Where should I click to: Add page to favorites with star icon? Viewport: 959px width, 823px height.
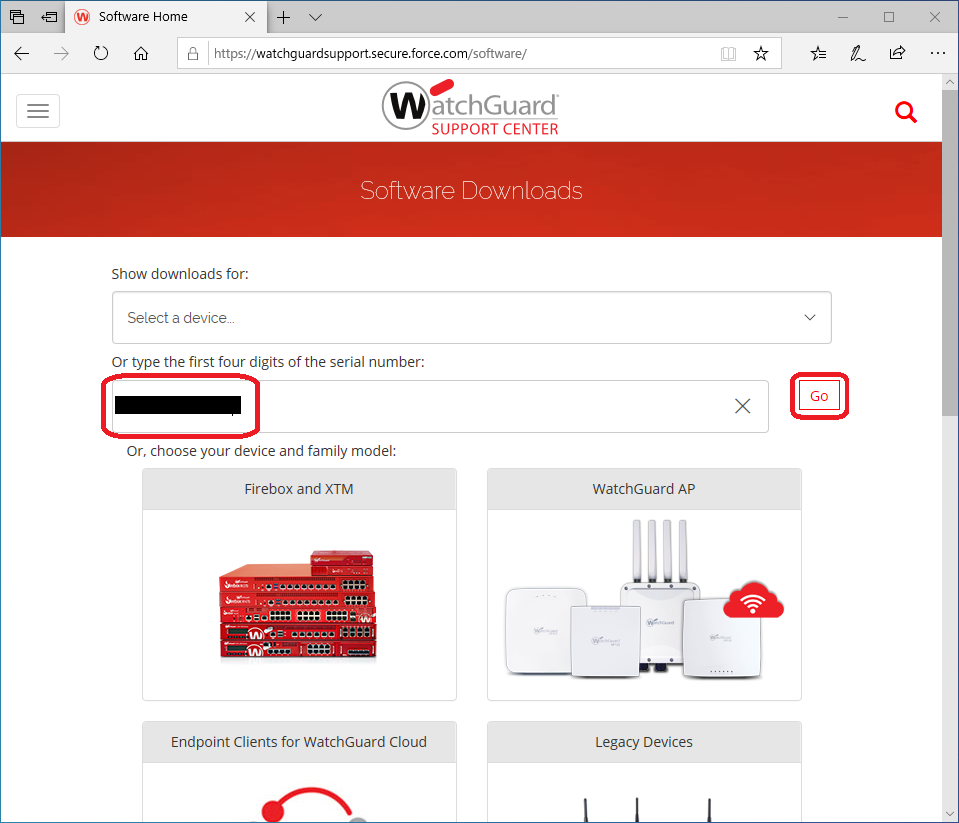[760, 54]
